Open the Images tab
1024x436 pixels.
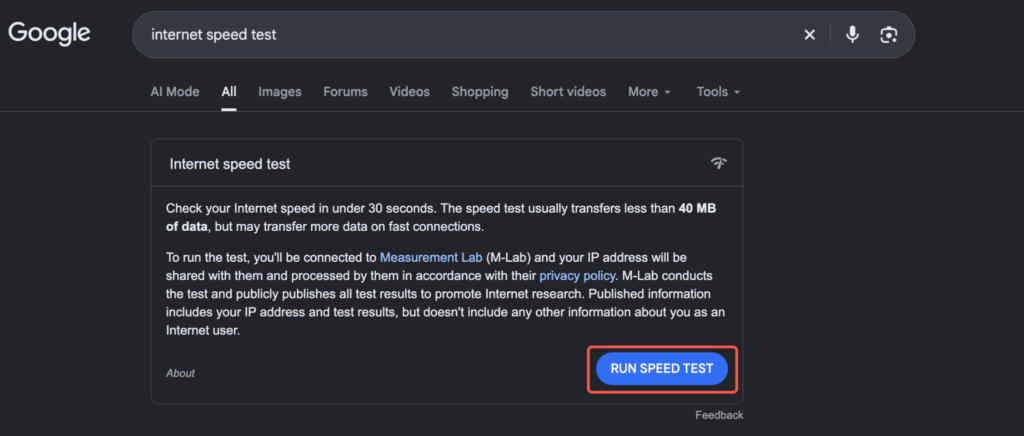280,92
